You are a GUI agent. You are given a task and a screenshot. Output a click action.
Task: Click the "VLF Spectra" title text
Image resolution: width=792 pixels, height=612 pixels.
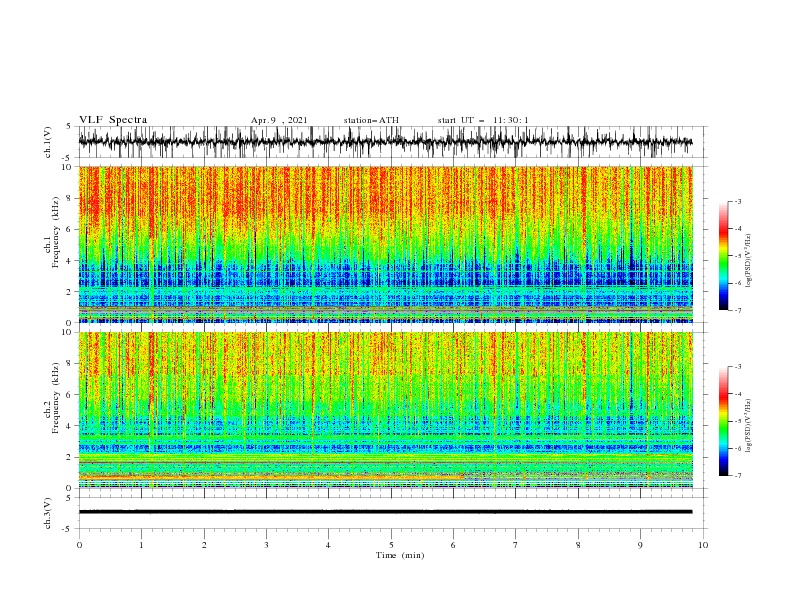pos(113,120)
